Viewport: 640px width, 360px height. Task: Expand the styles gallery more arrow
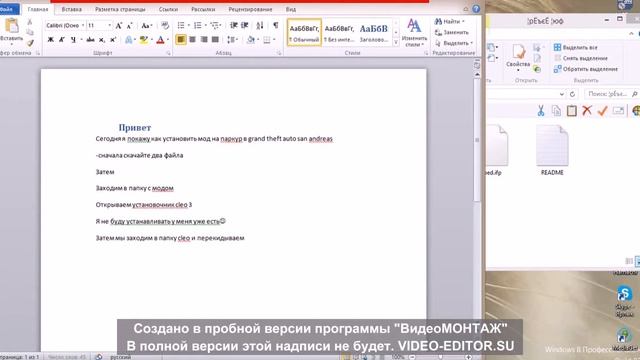coord(396,42)
